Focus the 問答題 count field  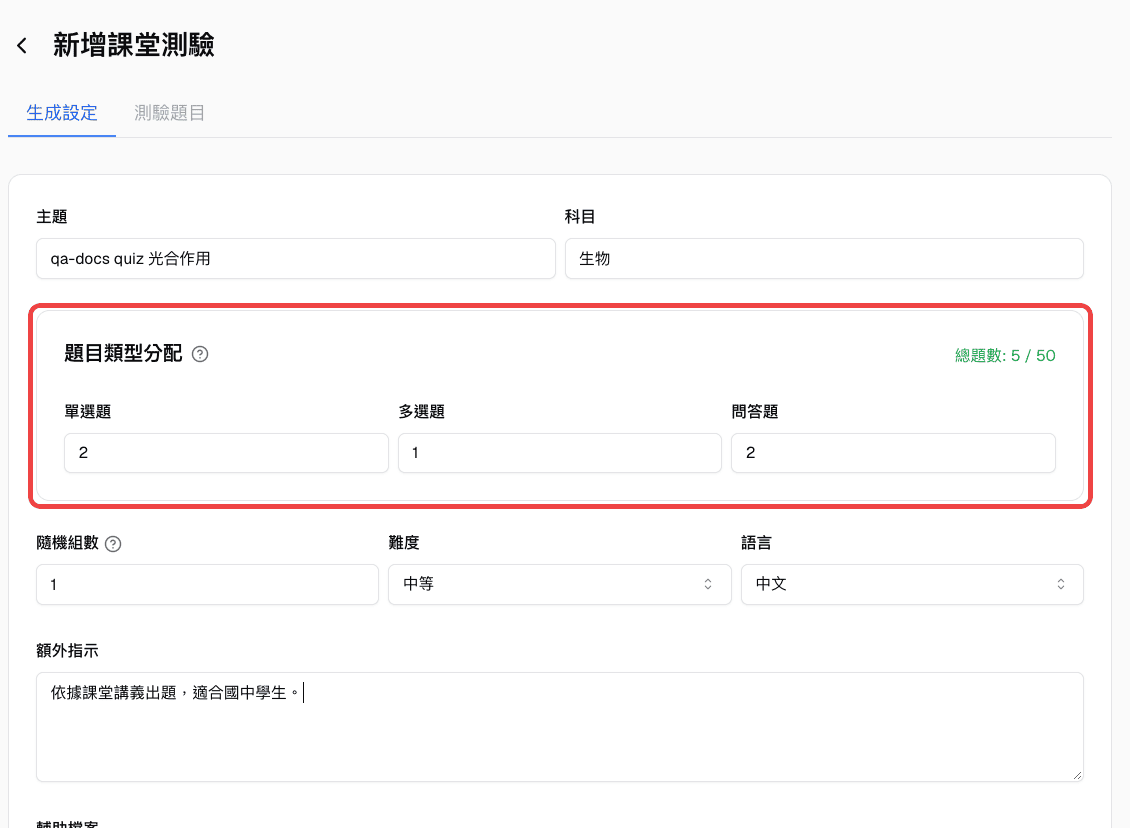pyautogui.click(x=893, y=453)
